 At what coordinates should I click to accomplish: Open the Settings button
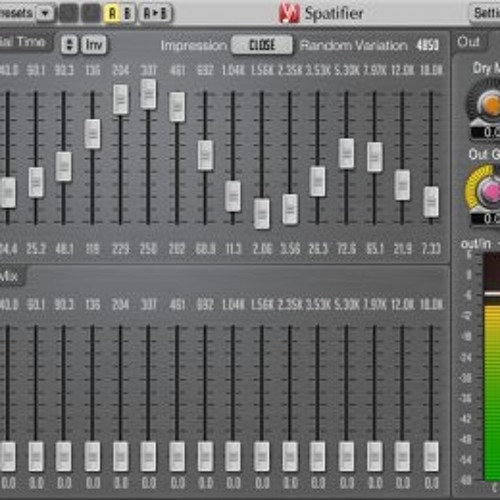tap(486, 13)
